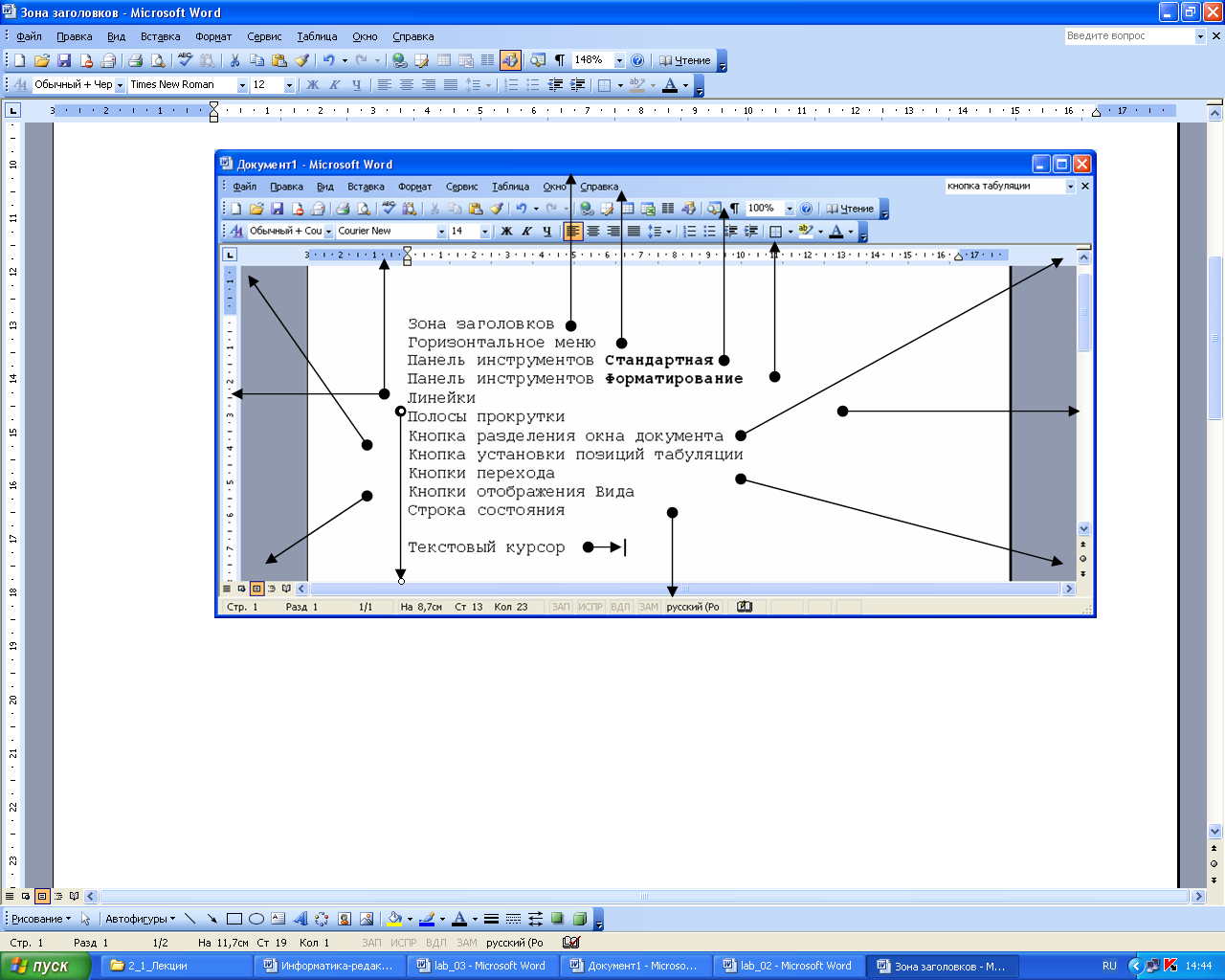Viewport: 1225px width, 980px height.
Task: Toggle Italic (К) in the outer Formatting toolbar
Action: (x=334, y=85)
